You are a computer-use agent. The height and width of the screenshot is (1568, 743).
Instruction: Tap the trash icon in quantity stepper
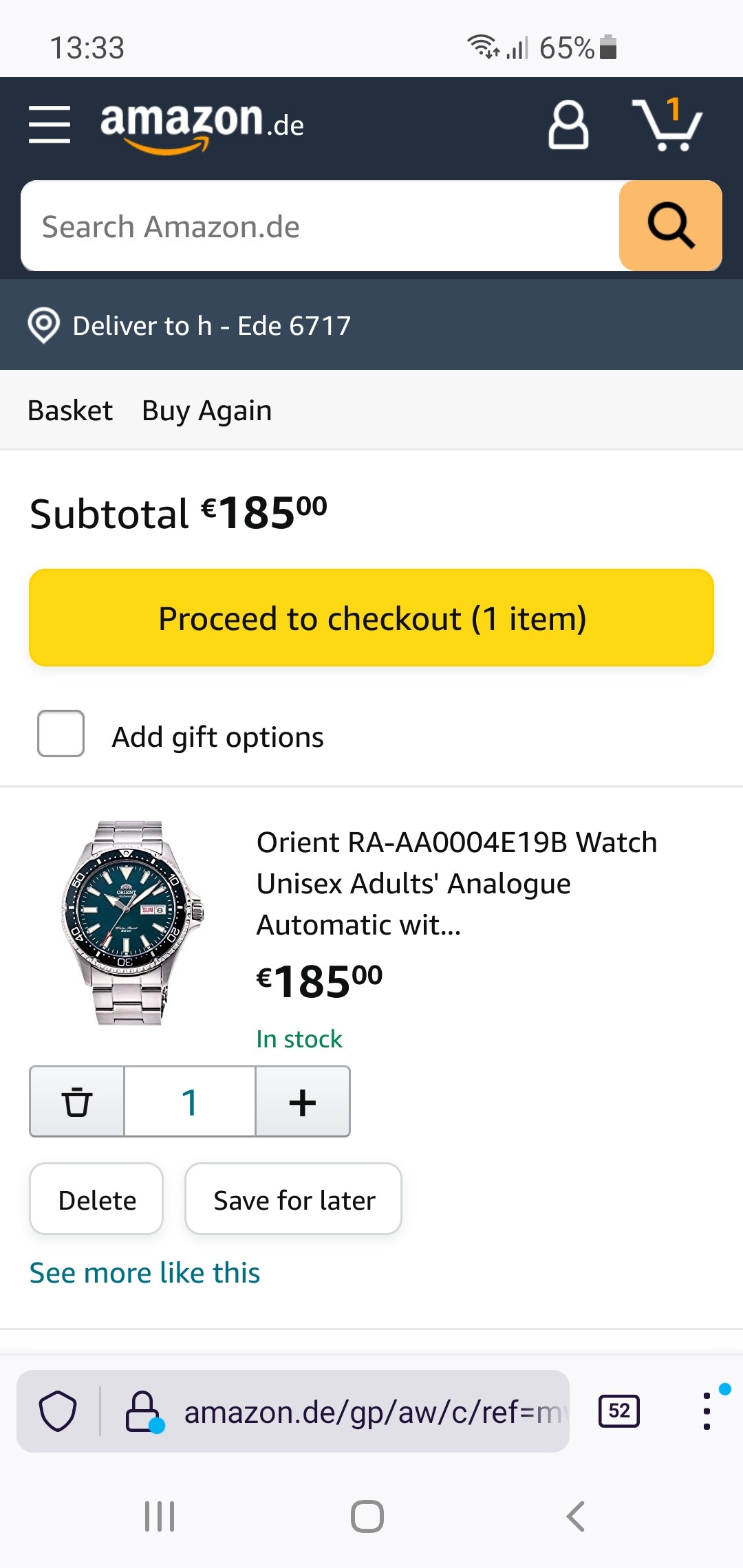coord(77,1102)
